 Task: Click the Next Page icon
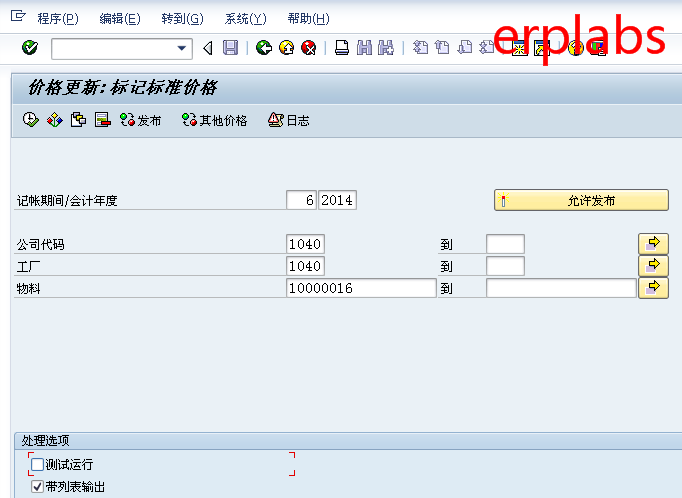point(465,47)
